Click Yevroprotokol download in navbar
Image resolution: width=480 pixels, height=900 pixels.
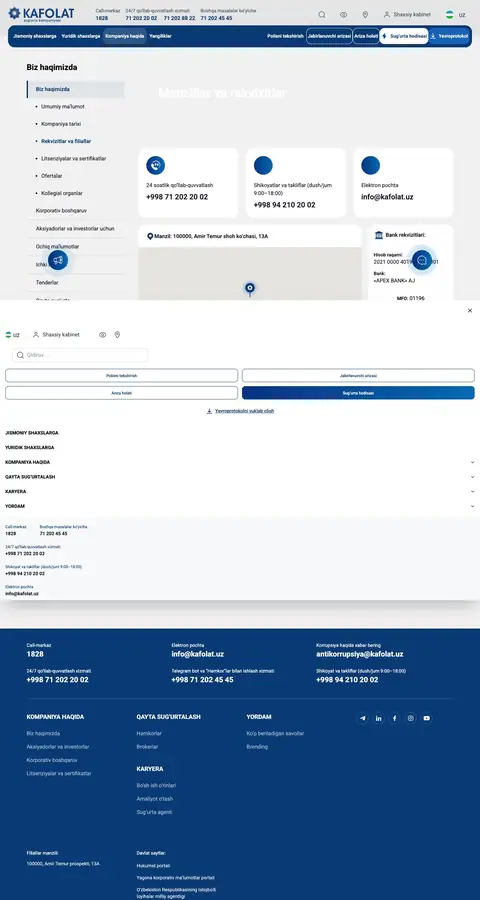pyautogui.click(x=450, y=36)
